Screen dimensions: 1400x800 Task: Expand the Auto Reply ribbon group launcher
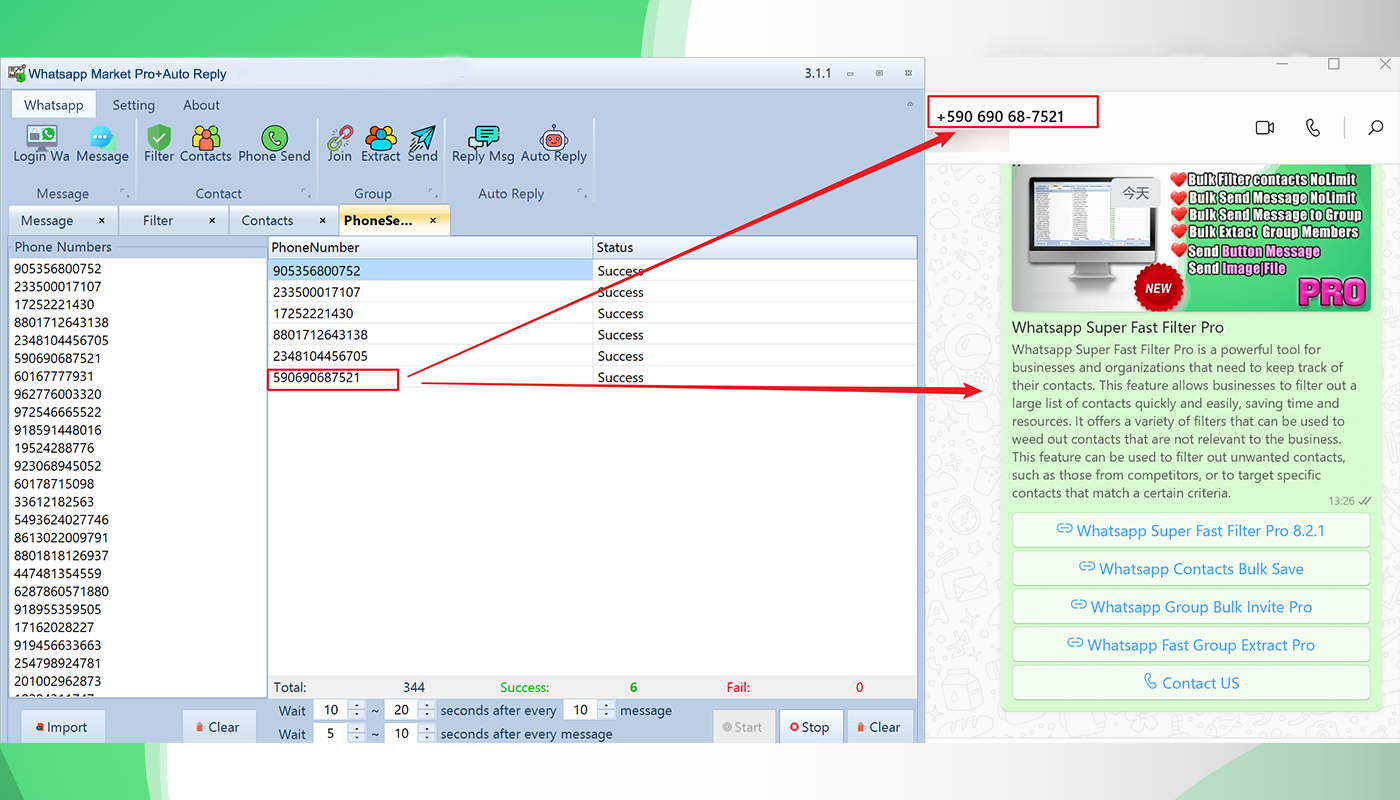pos(583,192)
